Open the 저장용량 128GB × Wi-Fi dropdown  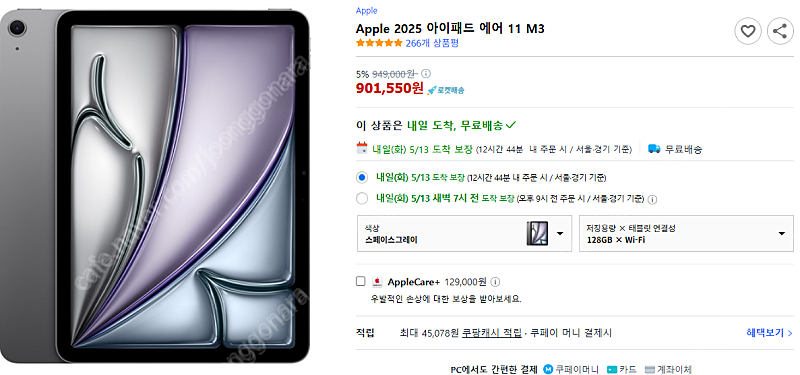(686, 233)
